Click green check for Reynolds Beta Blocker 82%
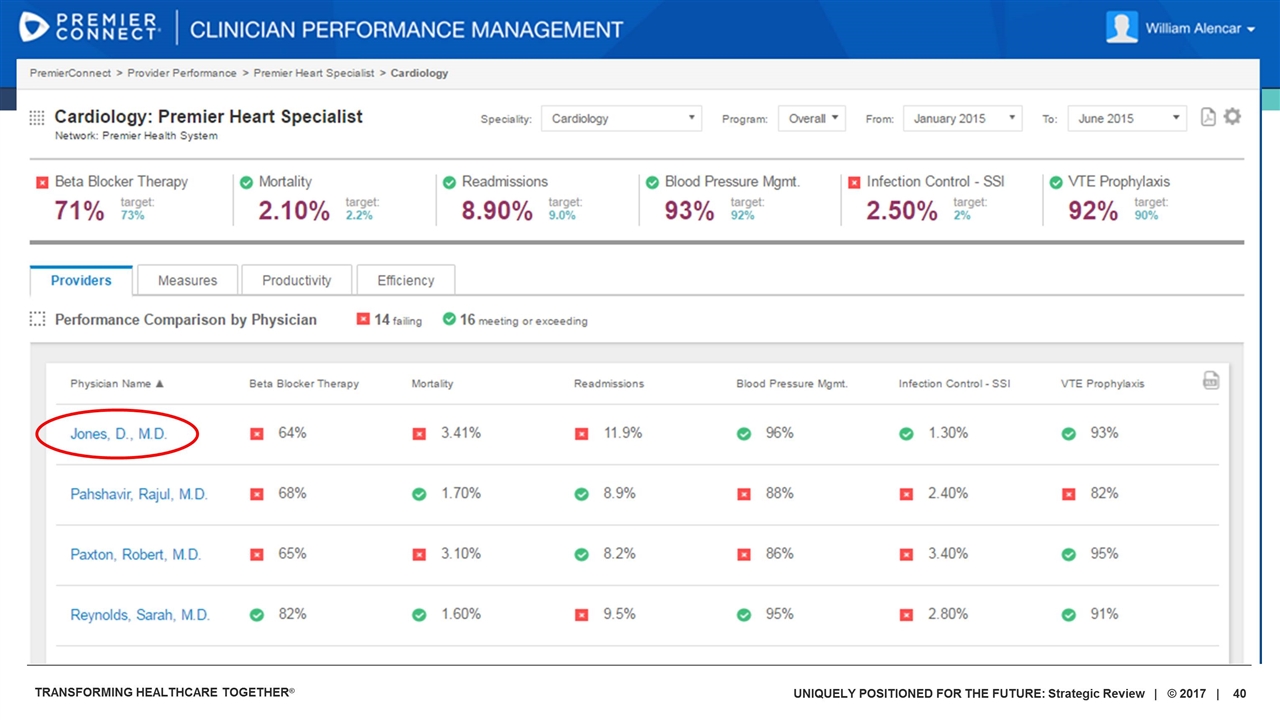Screen dimensions: 1280x720 pyautogui.click(x=257, y=615)
